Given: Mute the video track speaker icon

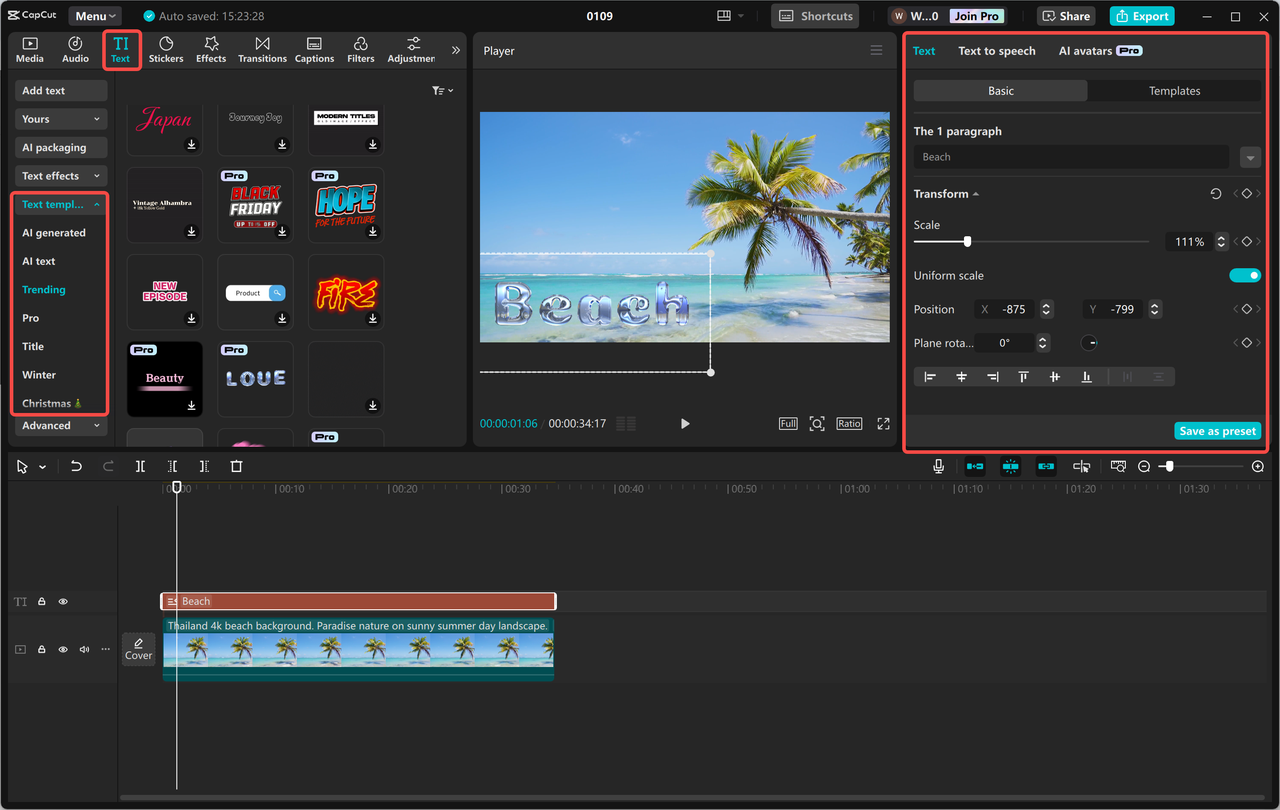Looking at the screenshot, I should [x=83, y=649].
